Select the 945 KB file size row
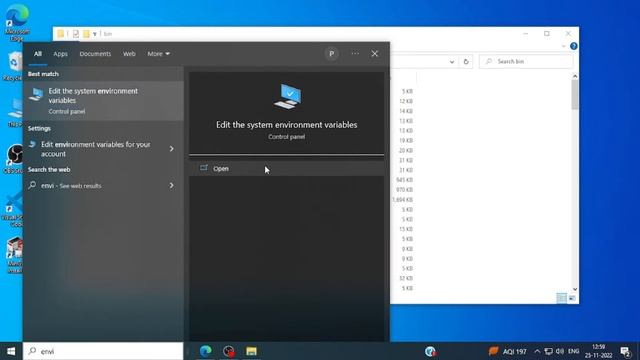Viewport: 640px width, 360px height. (404, 180)
